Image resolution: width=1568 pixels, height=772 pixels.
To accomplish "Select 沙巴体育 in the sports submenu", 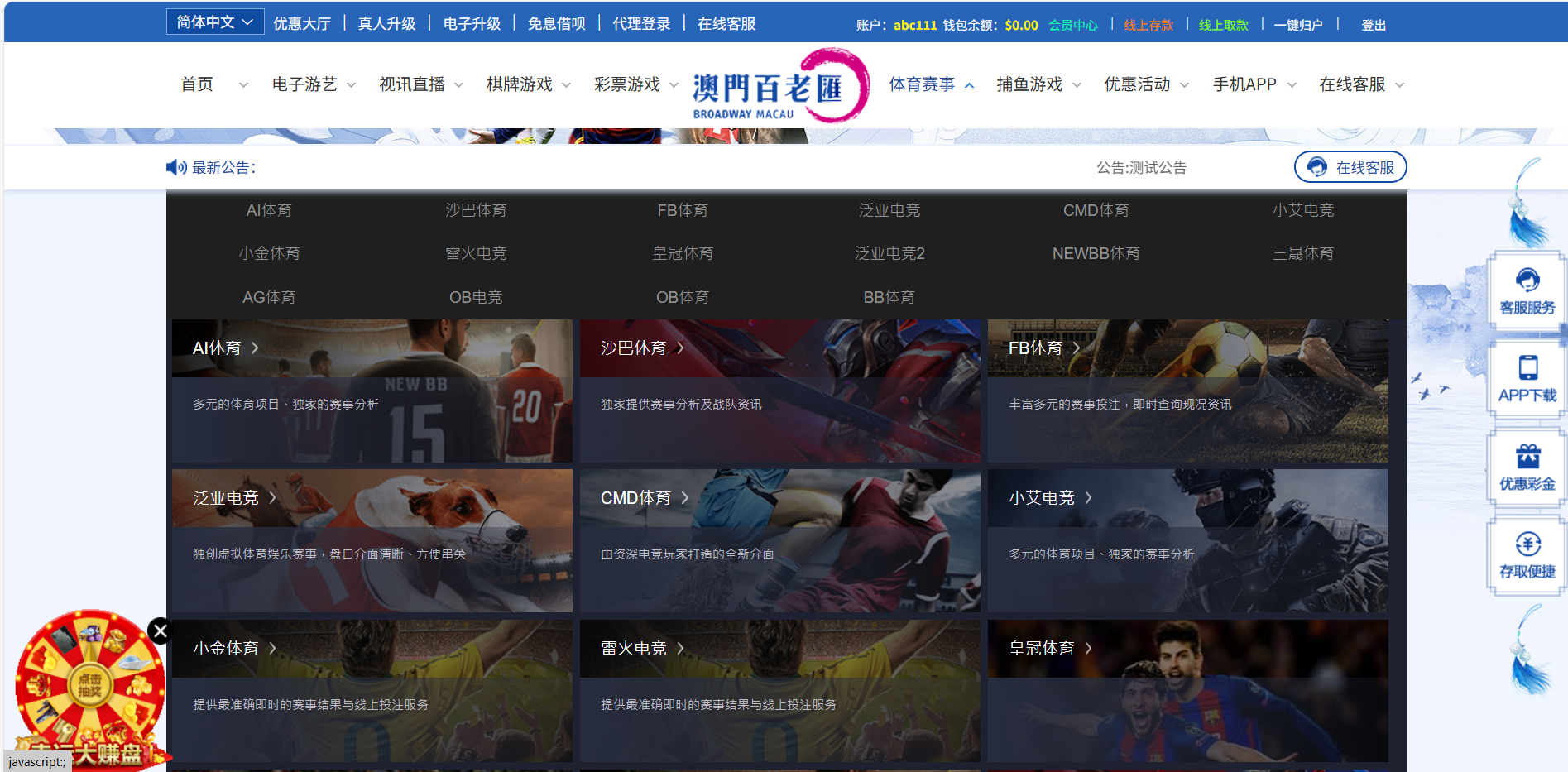I will point(476,210).
